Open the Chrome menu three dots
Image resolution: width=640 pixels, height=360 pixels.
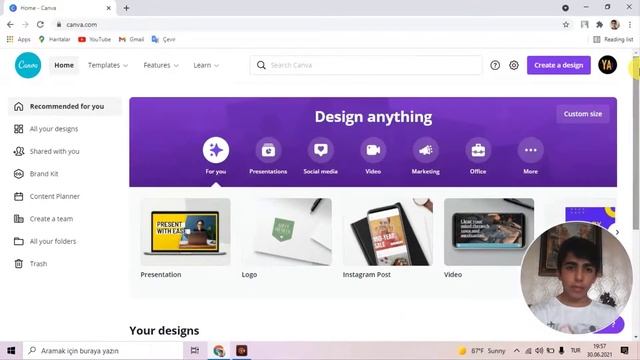pos(630,24)
